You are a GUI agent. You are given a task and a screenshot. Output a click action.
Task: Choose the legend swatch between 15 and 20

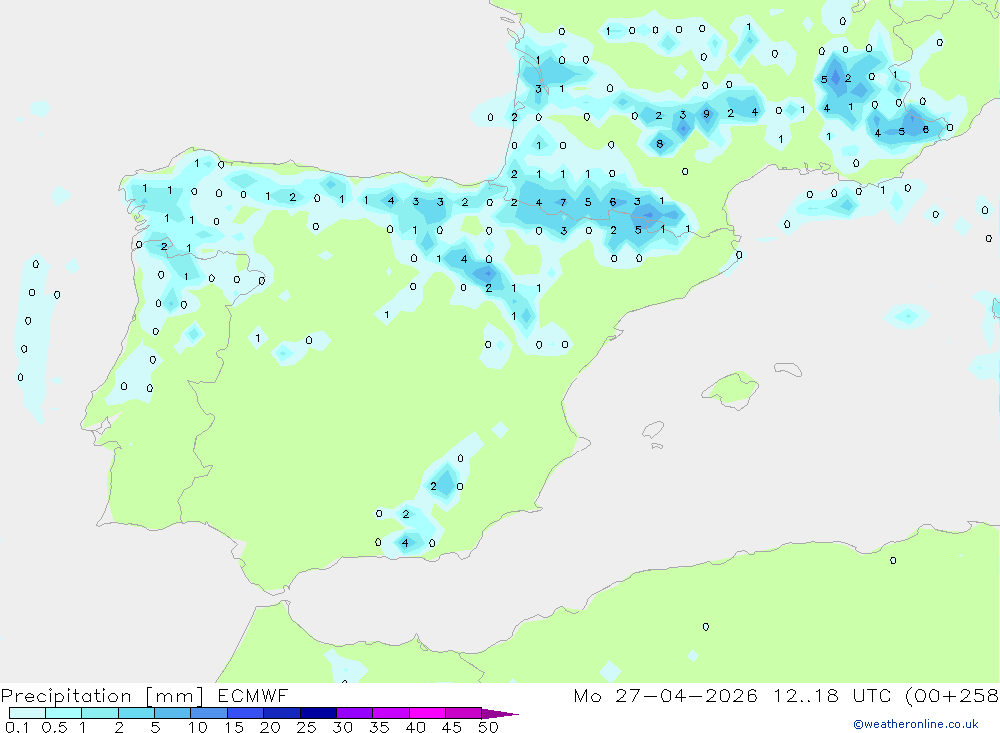[245, 713]
